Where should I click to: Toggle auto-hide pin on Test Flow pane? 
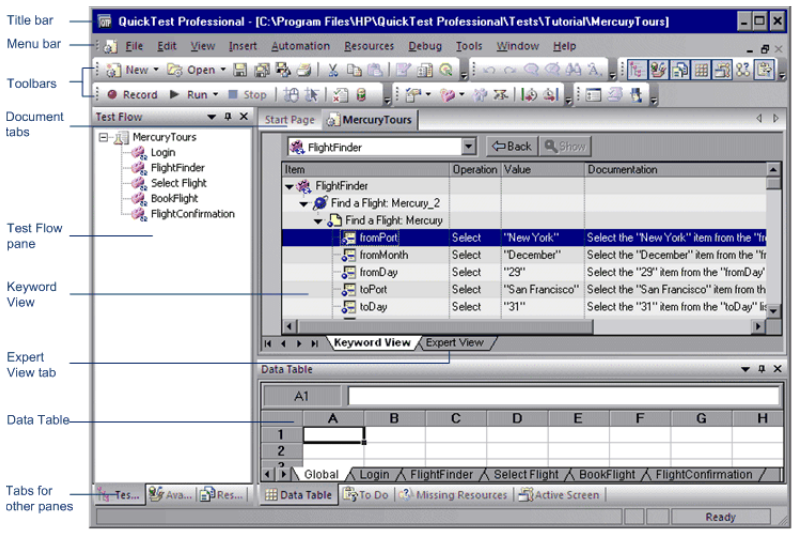point(228,117)
